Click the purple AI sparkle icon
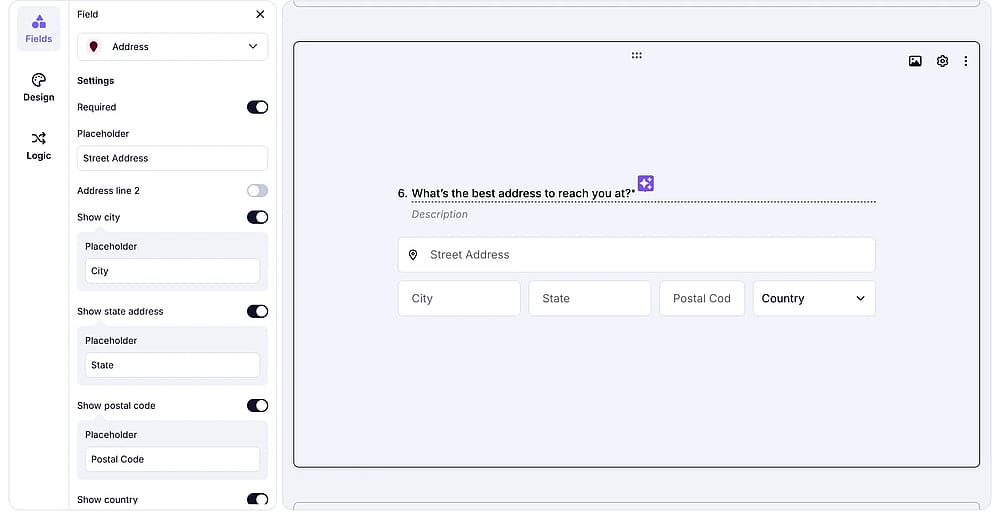 (x=645, y=184)
